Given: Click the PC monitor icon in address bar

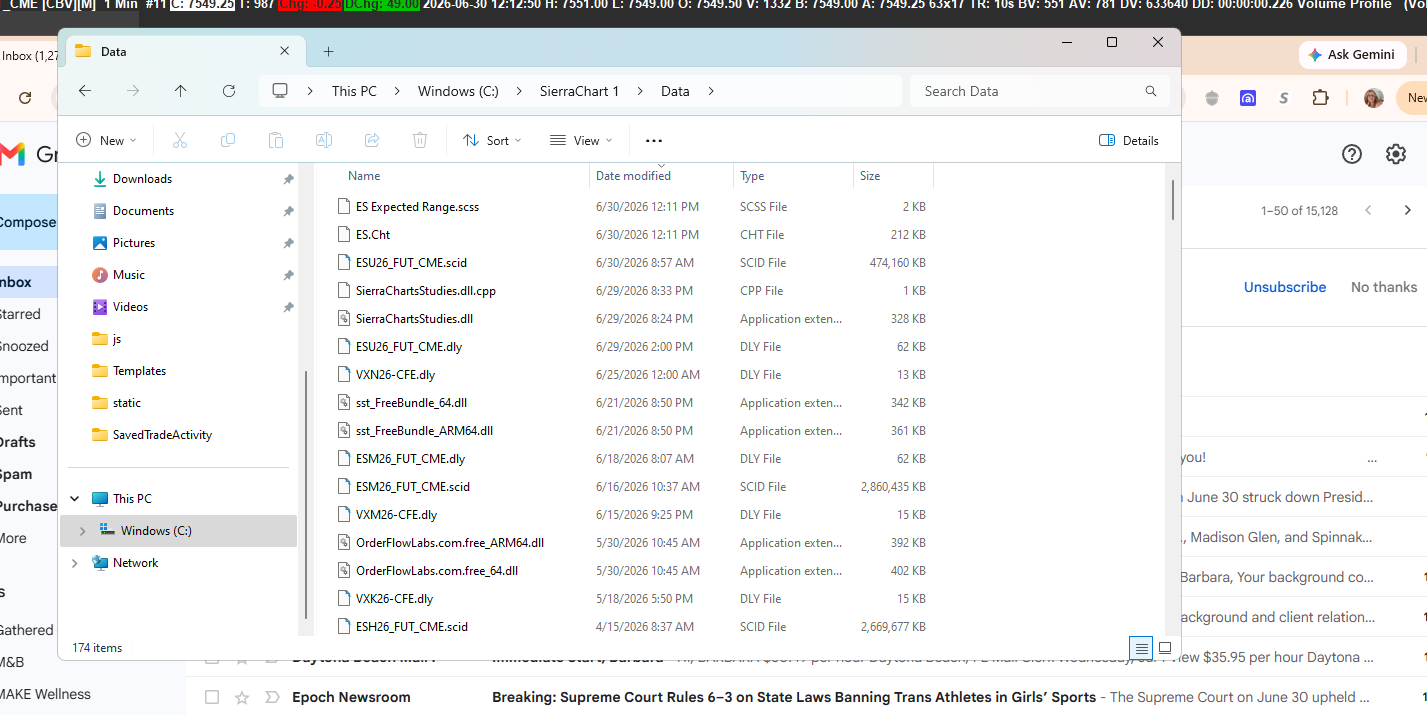Looking at the screenshot, I should [x=280, y=91].
